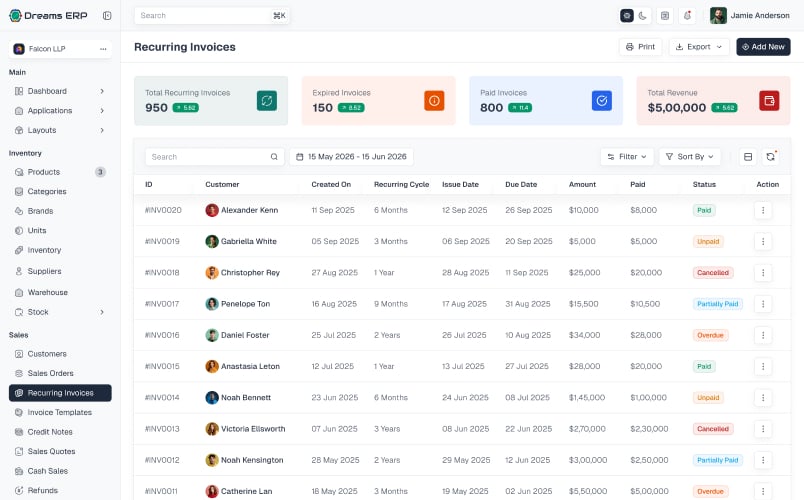Click the refresh icon above the table
The image size is (804, 500).
(770, 156)
